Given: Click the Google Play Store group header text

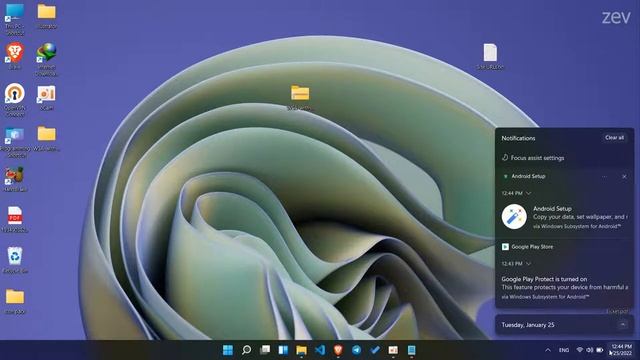Looking at the screenshot, I should [x=532, y=247].
